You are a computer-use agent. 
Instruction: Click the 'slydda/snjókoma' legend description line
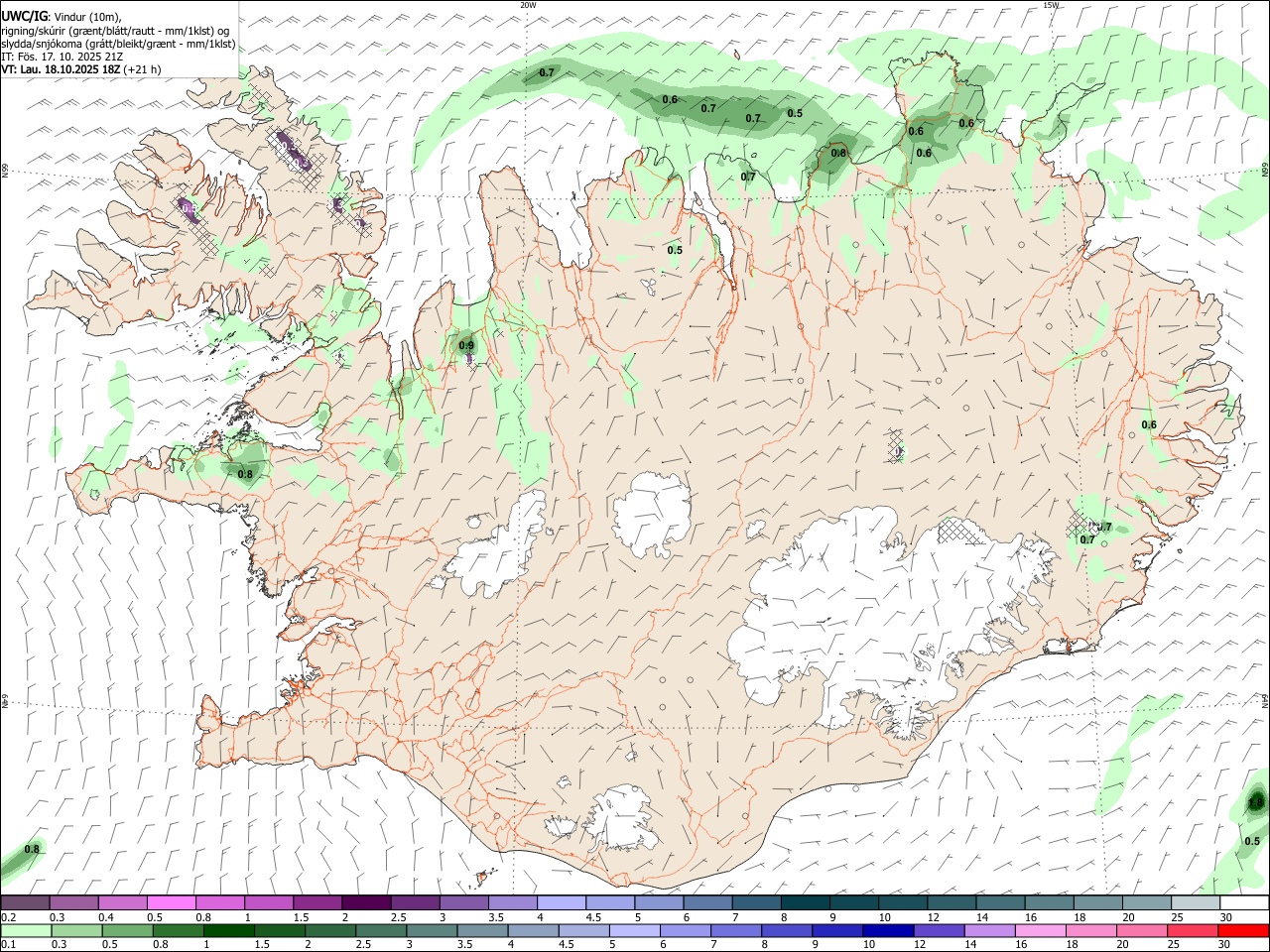(118, 44)
